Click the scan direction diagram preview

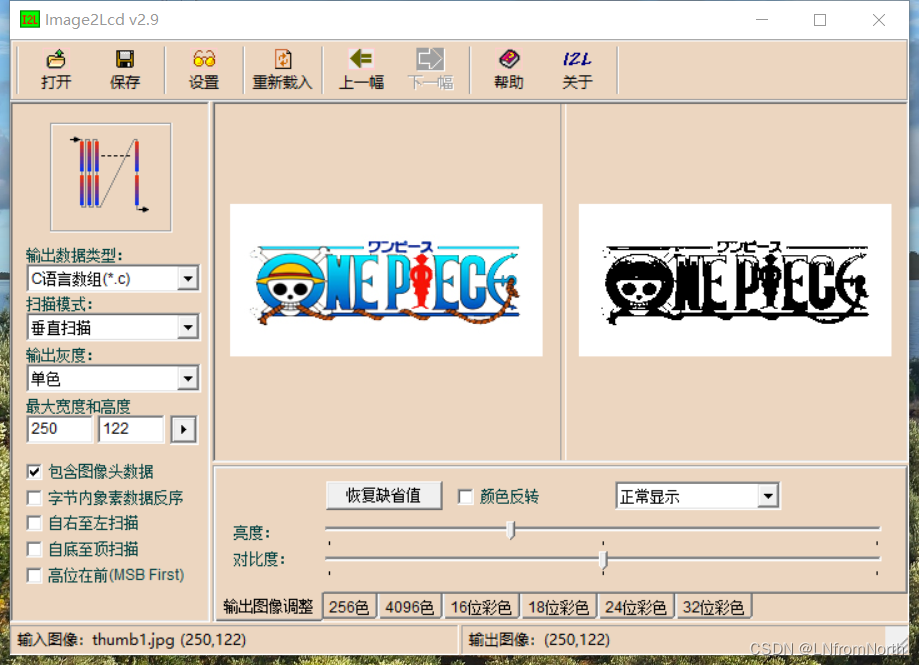pos(111,177)
